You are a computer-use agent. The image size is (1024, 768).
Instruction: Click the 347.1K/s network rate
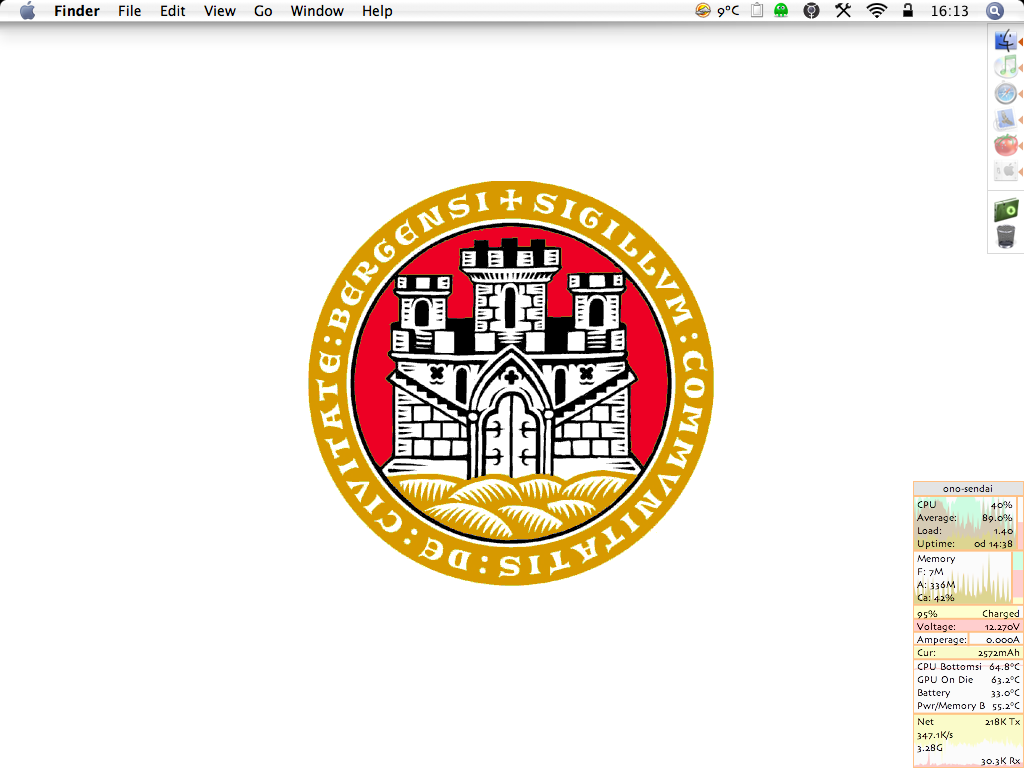(x=935, y=735)
